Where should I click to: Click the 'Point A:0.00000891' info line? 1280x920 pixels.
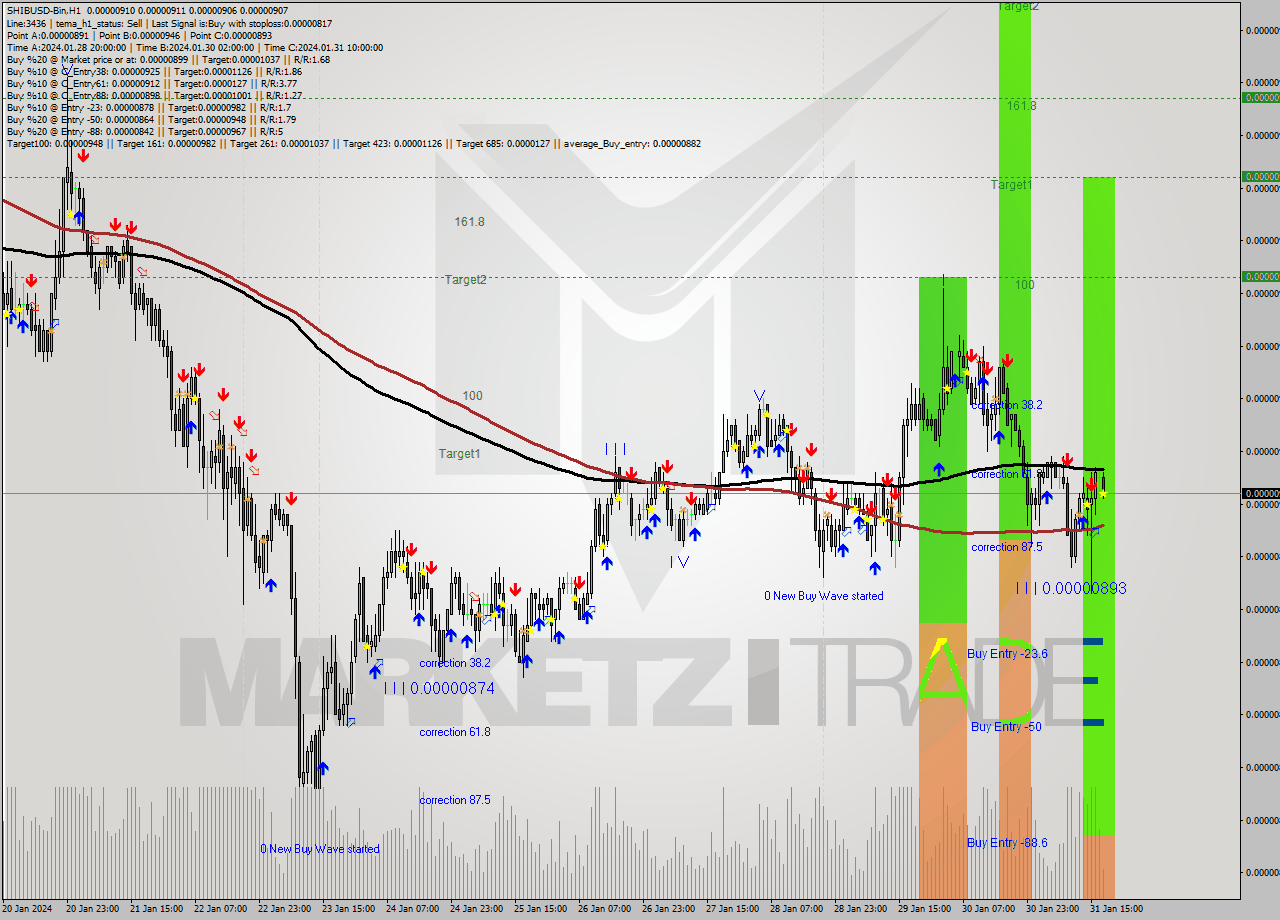click(x=139, y=35)
